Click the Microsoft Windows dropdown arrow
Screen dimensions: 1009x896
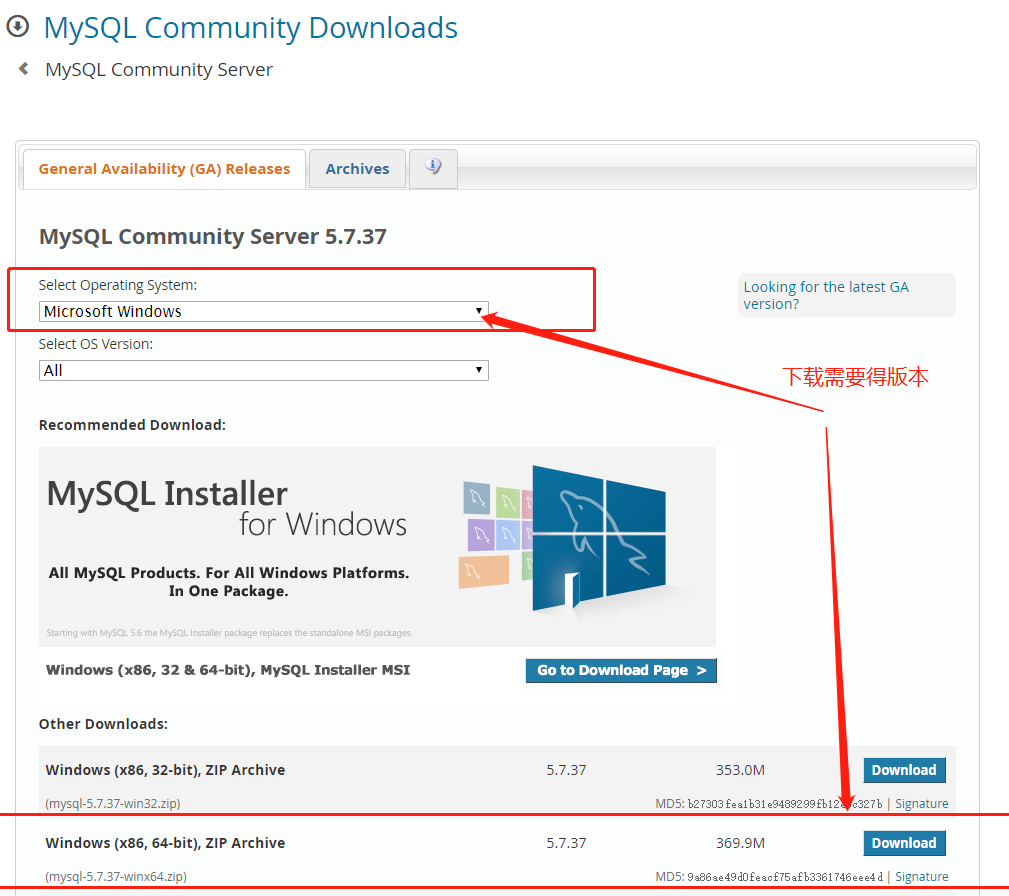click(479, 311)
